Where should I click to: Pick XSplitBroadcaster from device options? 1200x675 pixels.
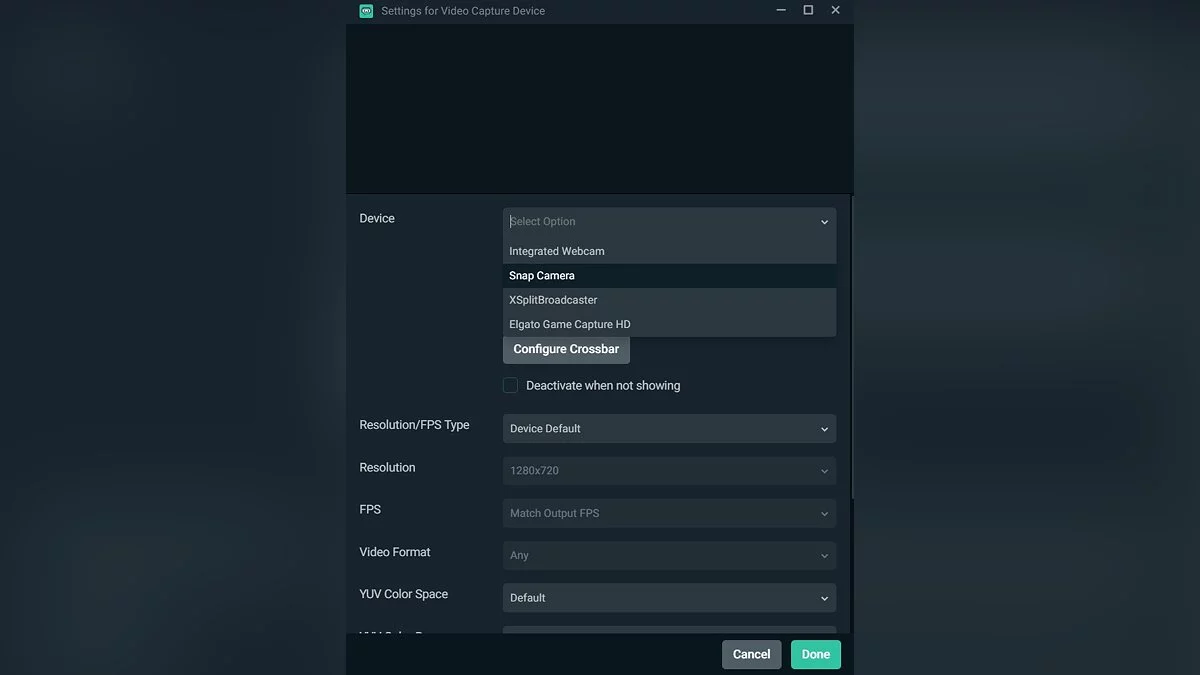tap(669, 300)
